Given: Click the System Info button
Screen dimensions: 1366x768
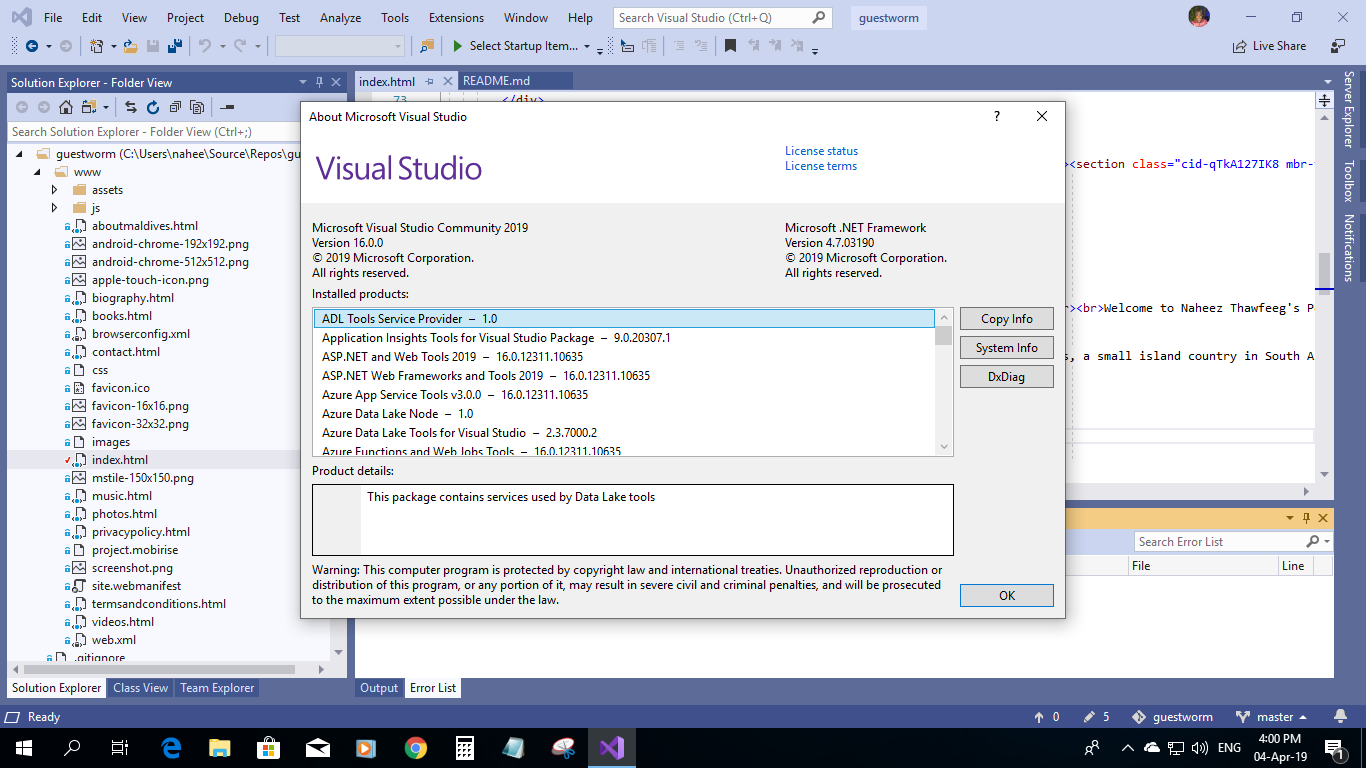Looking at the screenshot, I should coord(1007,348).
